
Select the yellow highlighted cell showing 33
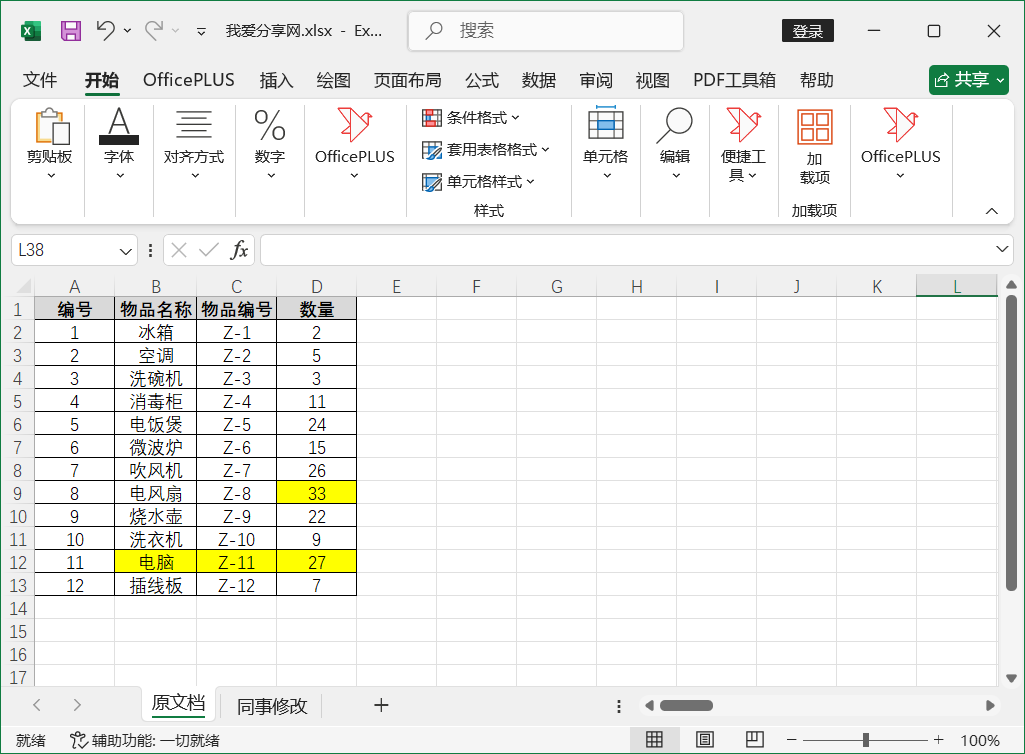[316, 492]
